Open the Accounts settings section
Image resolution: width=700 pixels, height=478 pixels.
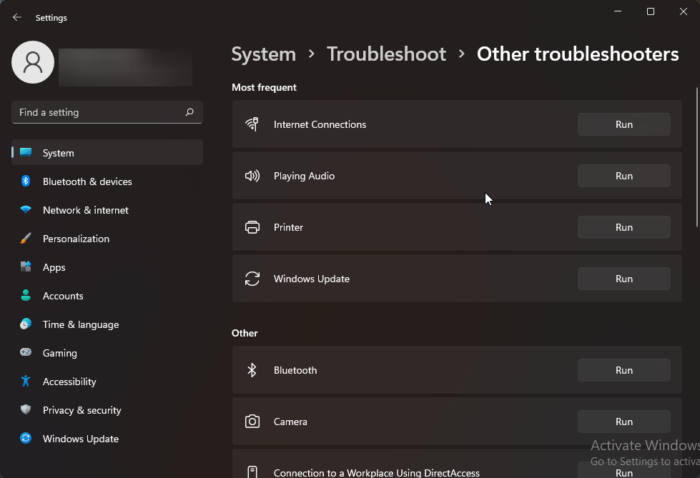63,296
